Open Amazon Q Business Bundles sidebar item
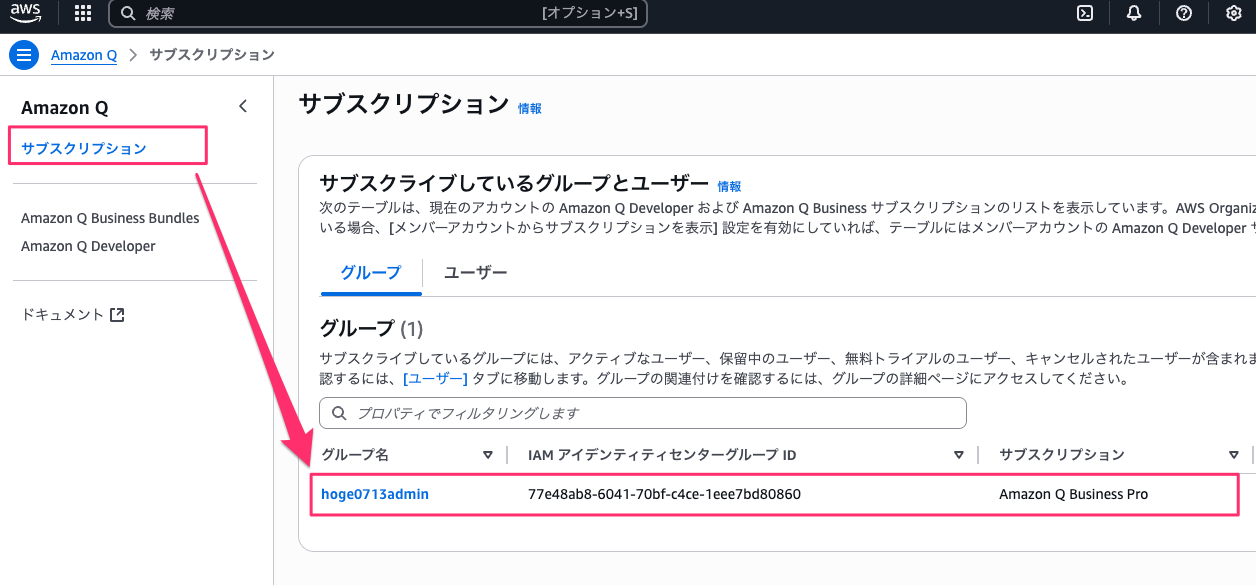The height and width of the screenshot is (585, 1256). pyautogui.click(x=110, y=218)
